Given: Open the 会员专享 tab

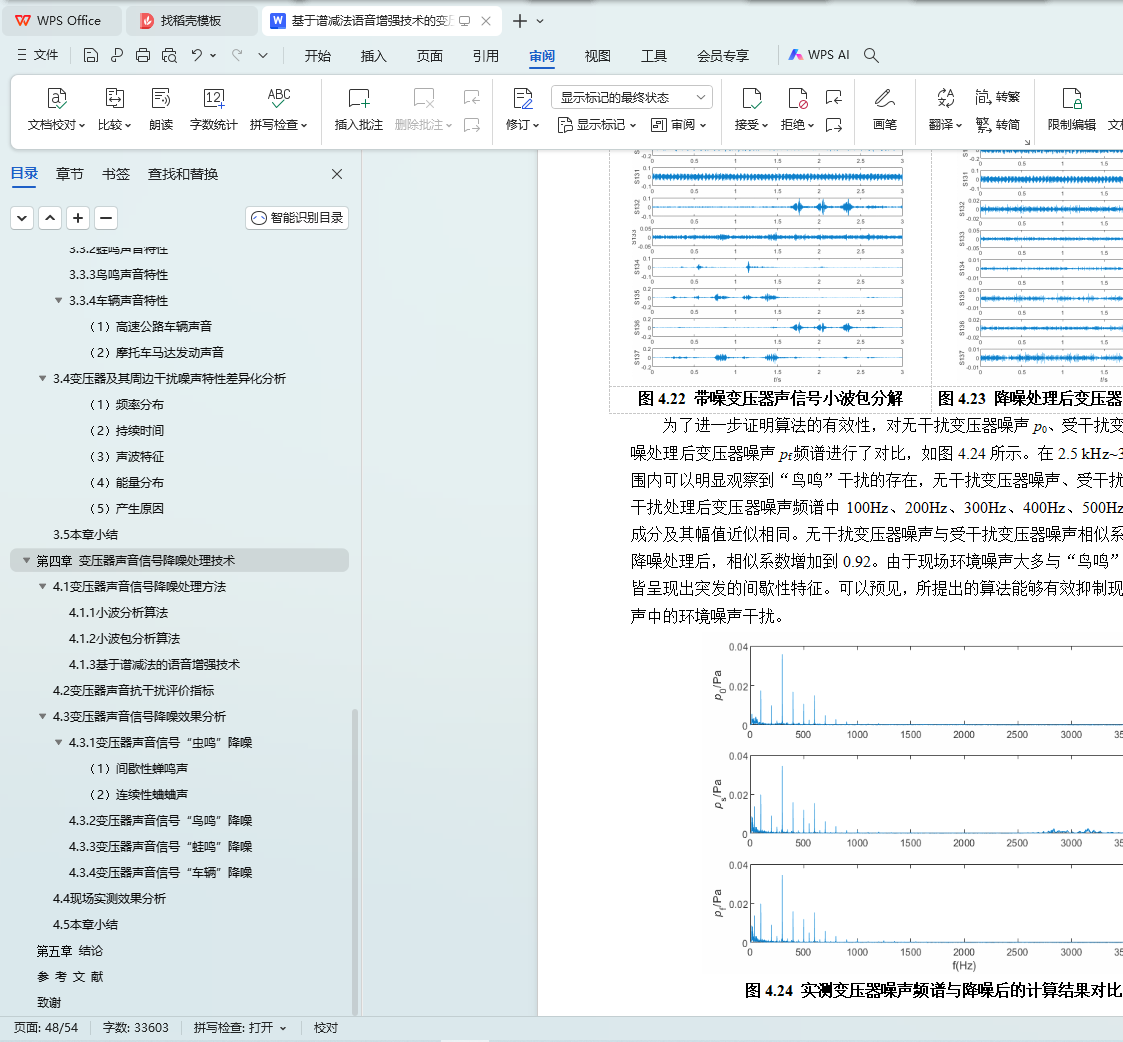Looking at the screenshot, I should (723, 56).
